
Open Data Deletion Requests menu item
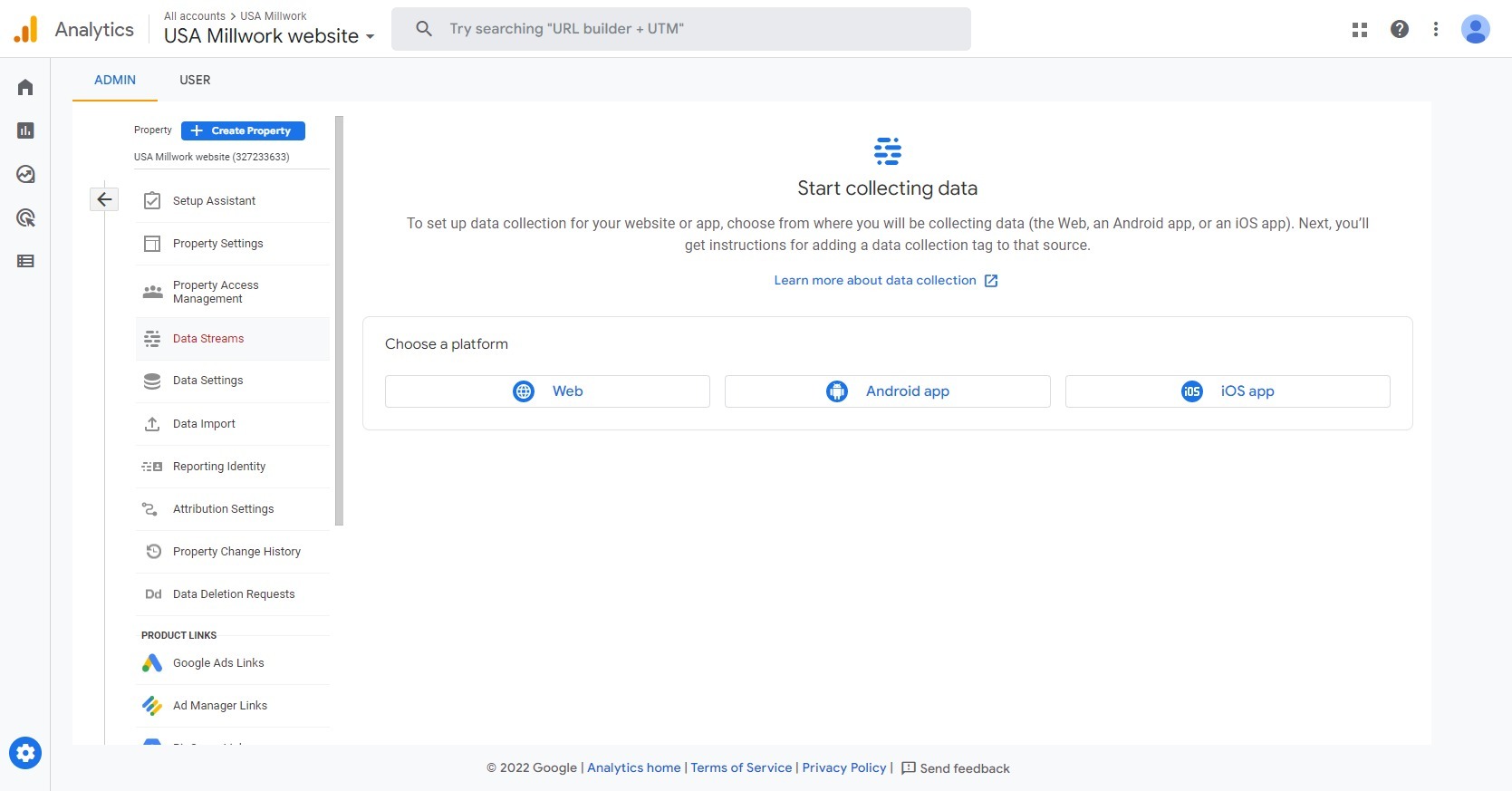(x=233, y=594)
